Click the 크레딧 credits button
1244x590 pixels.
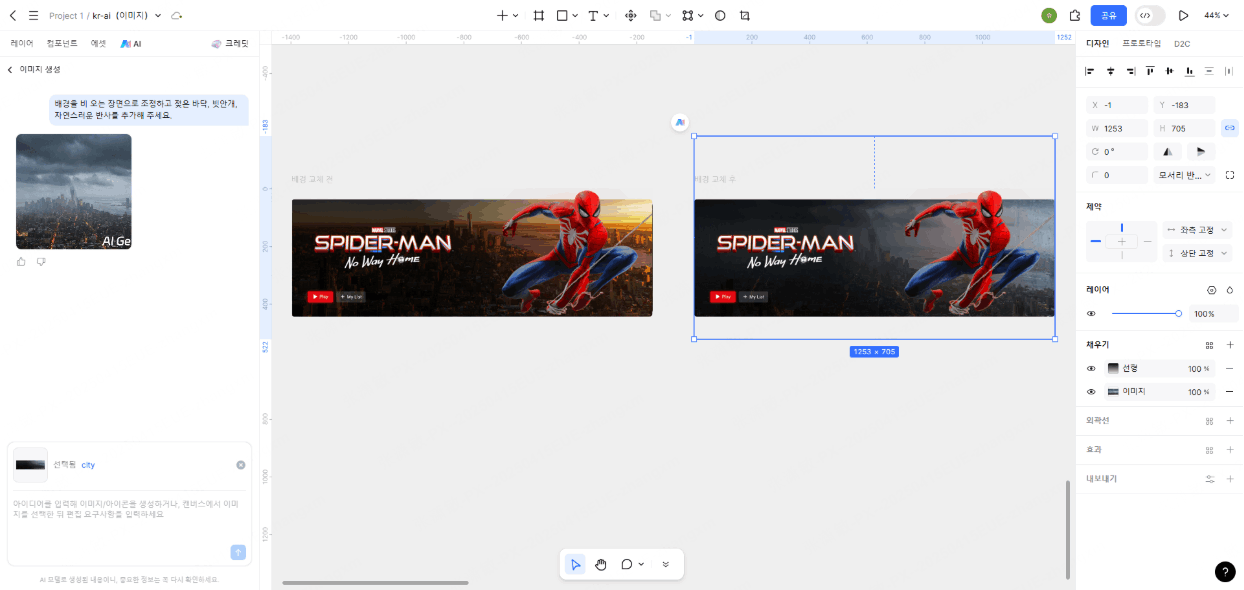pos(230,44)
